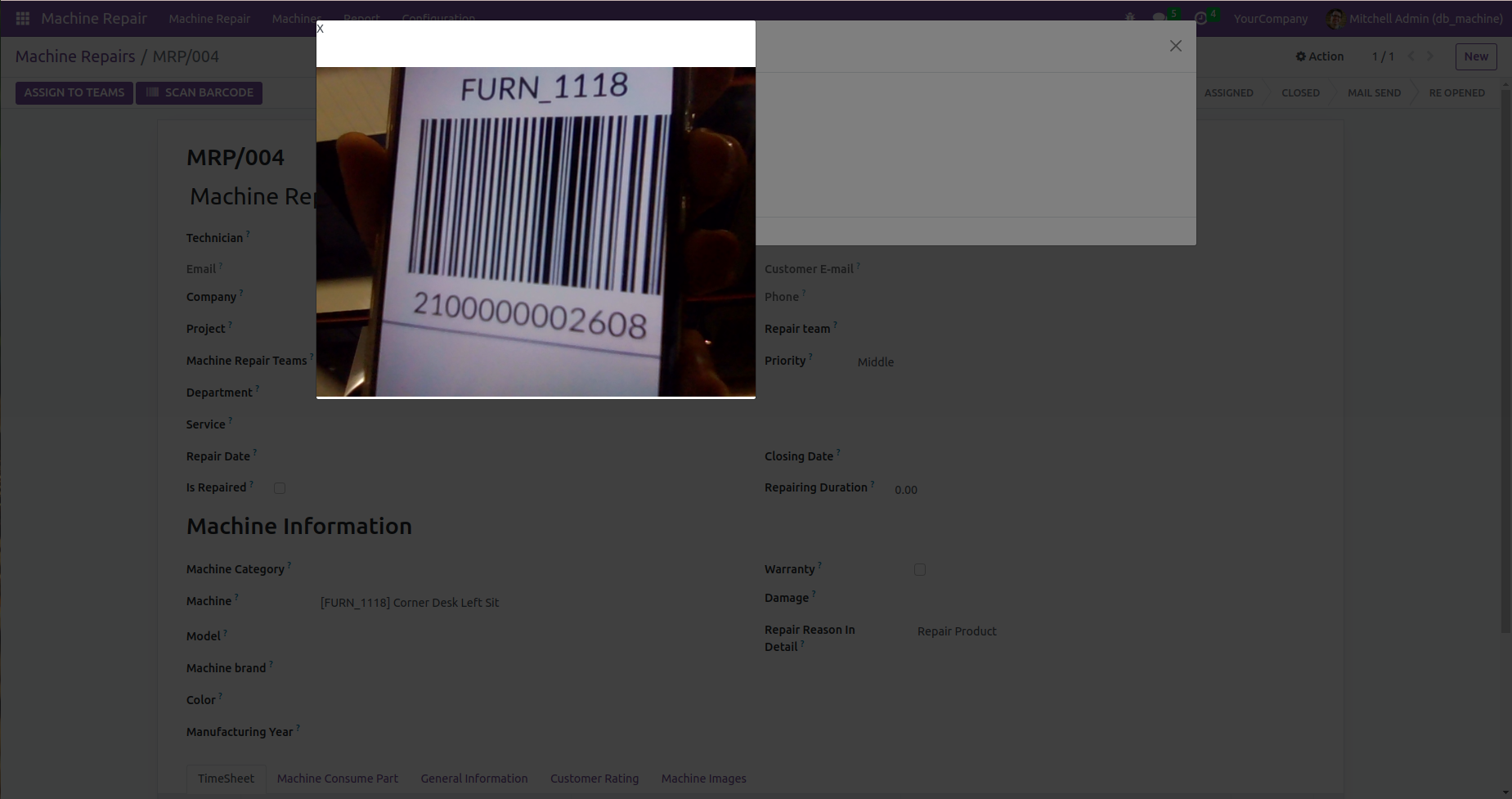
Task: Switch to General Information tab
Action: click(474, 779)
